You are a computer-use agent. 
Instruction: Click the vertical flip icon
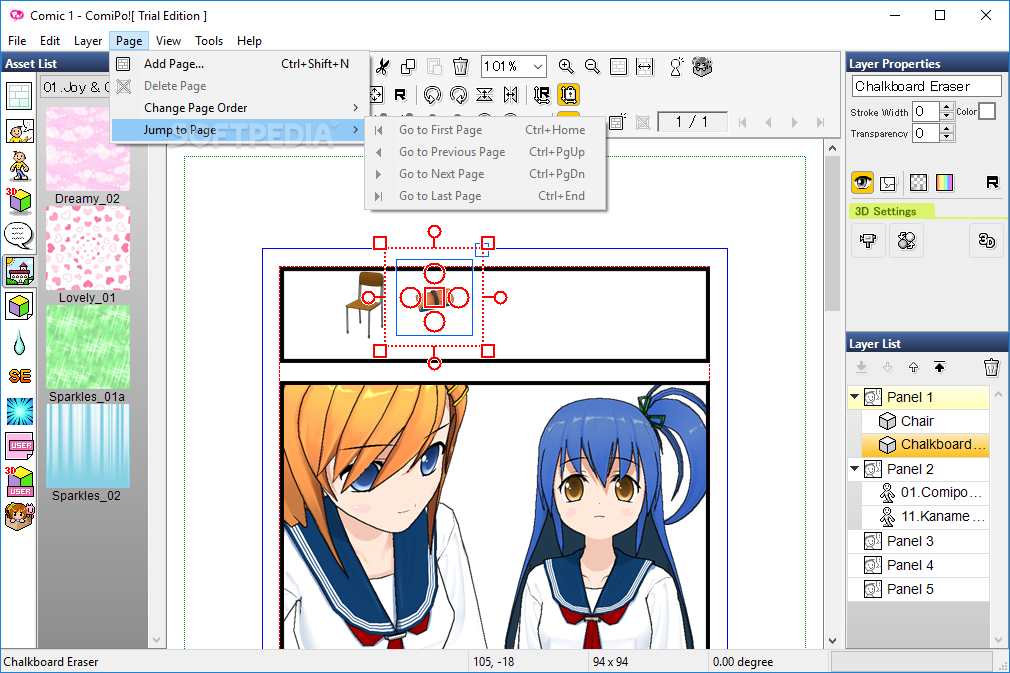click(x=484, y=95)
